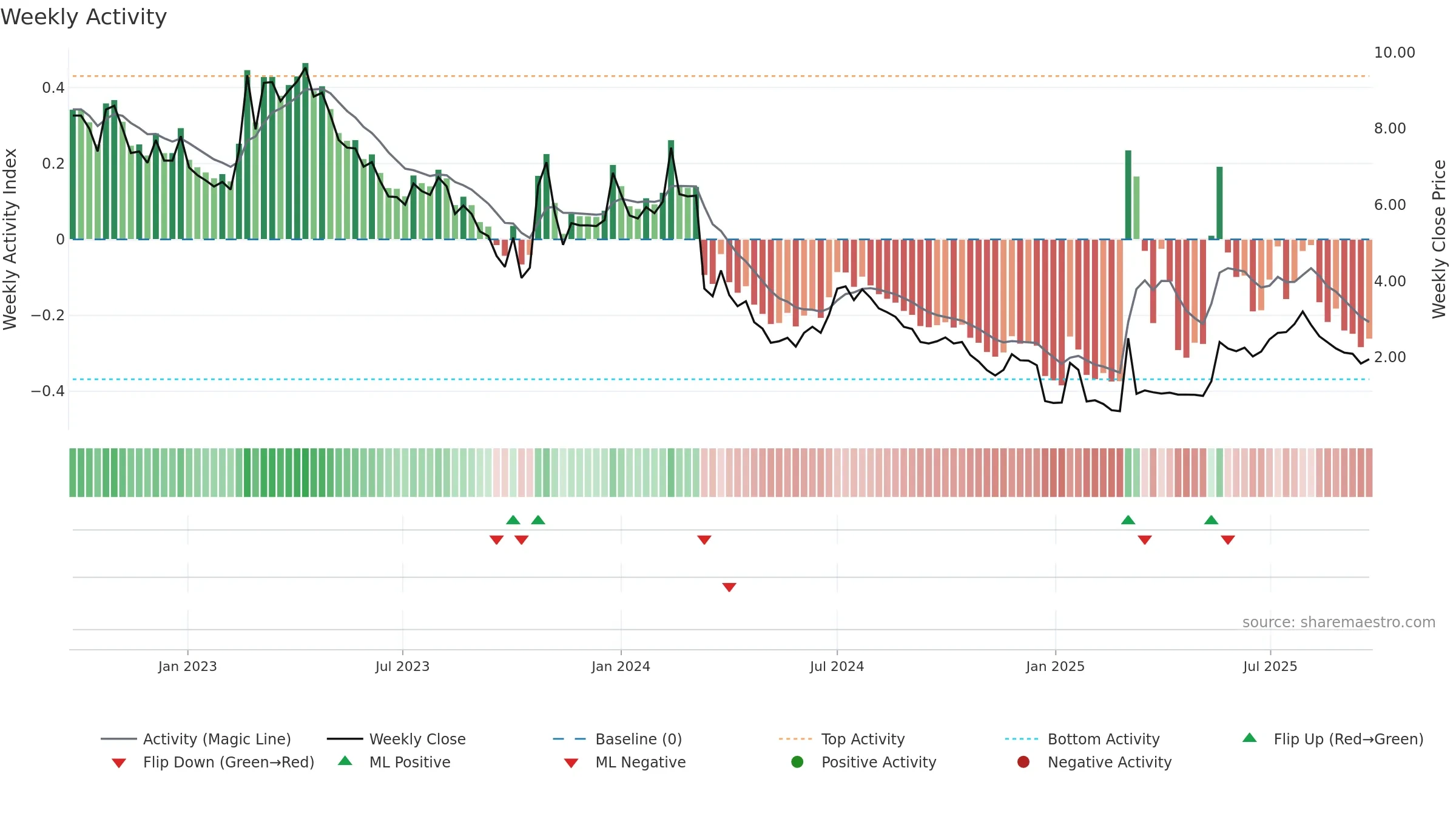1456x819 pixels.
Task: Click the Baseline (0) legend entry
Action: pos(618,739)
